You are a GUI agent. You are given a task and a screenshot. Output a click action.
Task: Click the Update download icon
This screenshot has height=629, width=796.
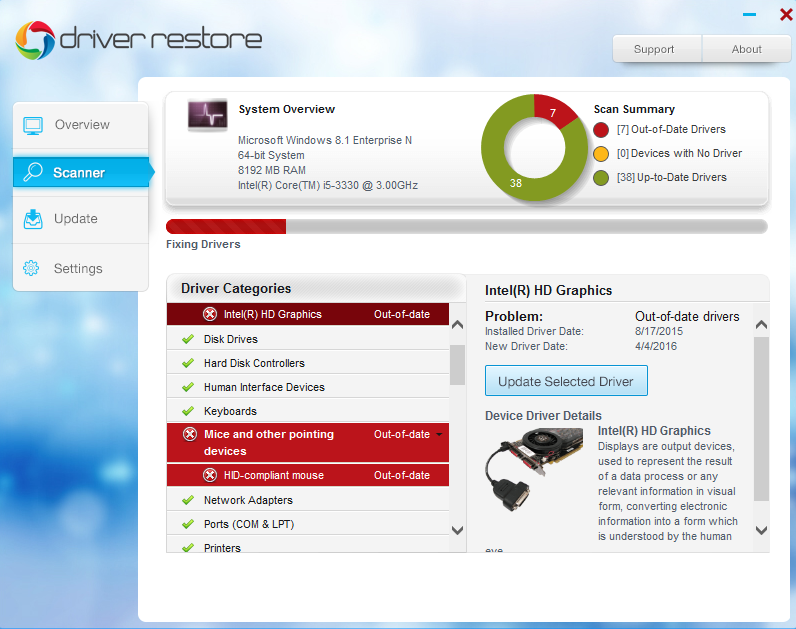(x=33, y=219)
